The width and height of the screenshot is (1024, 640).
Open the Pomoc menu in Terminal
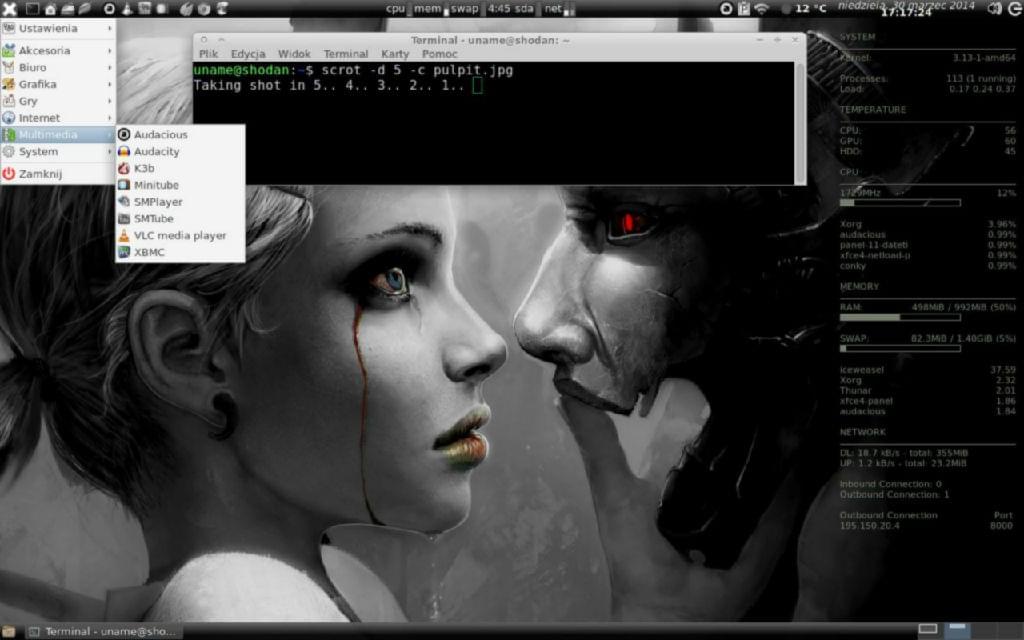click(x=439, y=54)
